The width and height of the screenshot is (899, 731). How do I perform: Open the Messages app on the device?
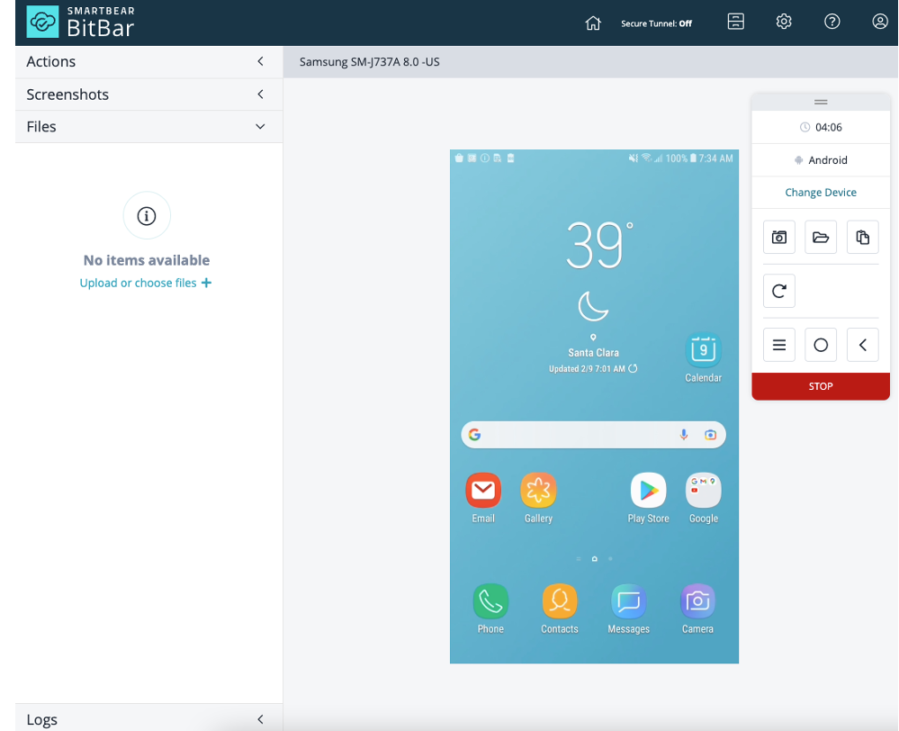point(628,608)
